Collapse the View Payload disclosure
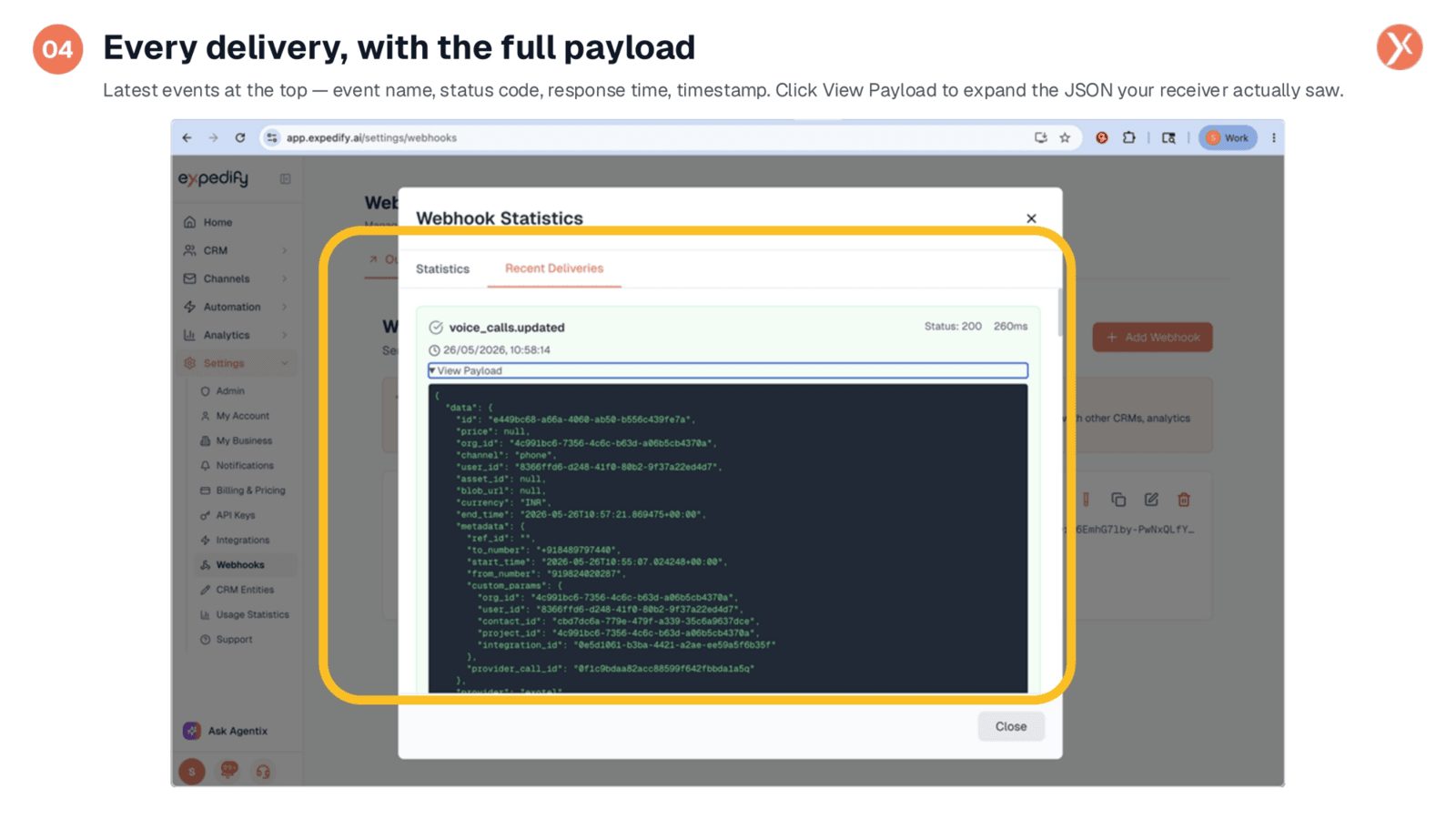 [728, 370]
